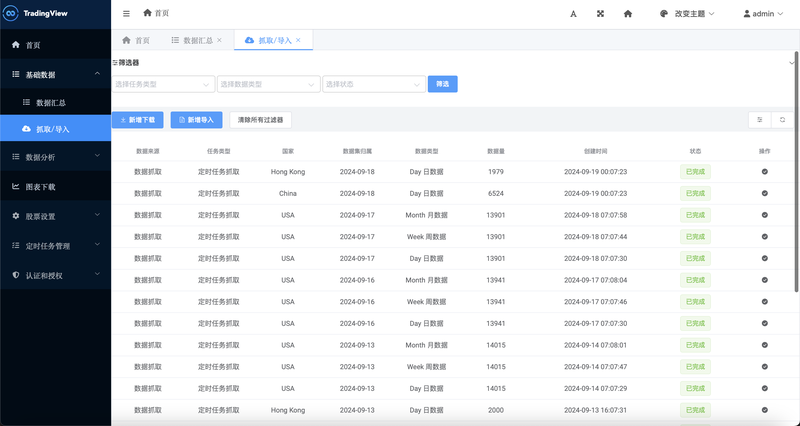Click action icon for Hong Kong 1979 row
The height and width of the screenshot is (426, 800).
764,172
